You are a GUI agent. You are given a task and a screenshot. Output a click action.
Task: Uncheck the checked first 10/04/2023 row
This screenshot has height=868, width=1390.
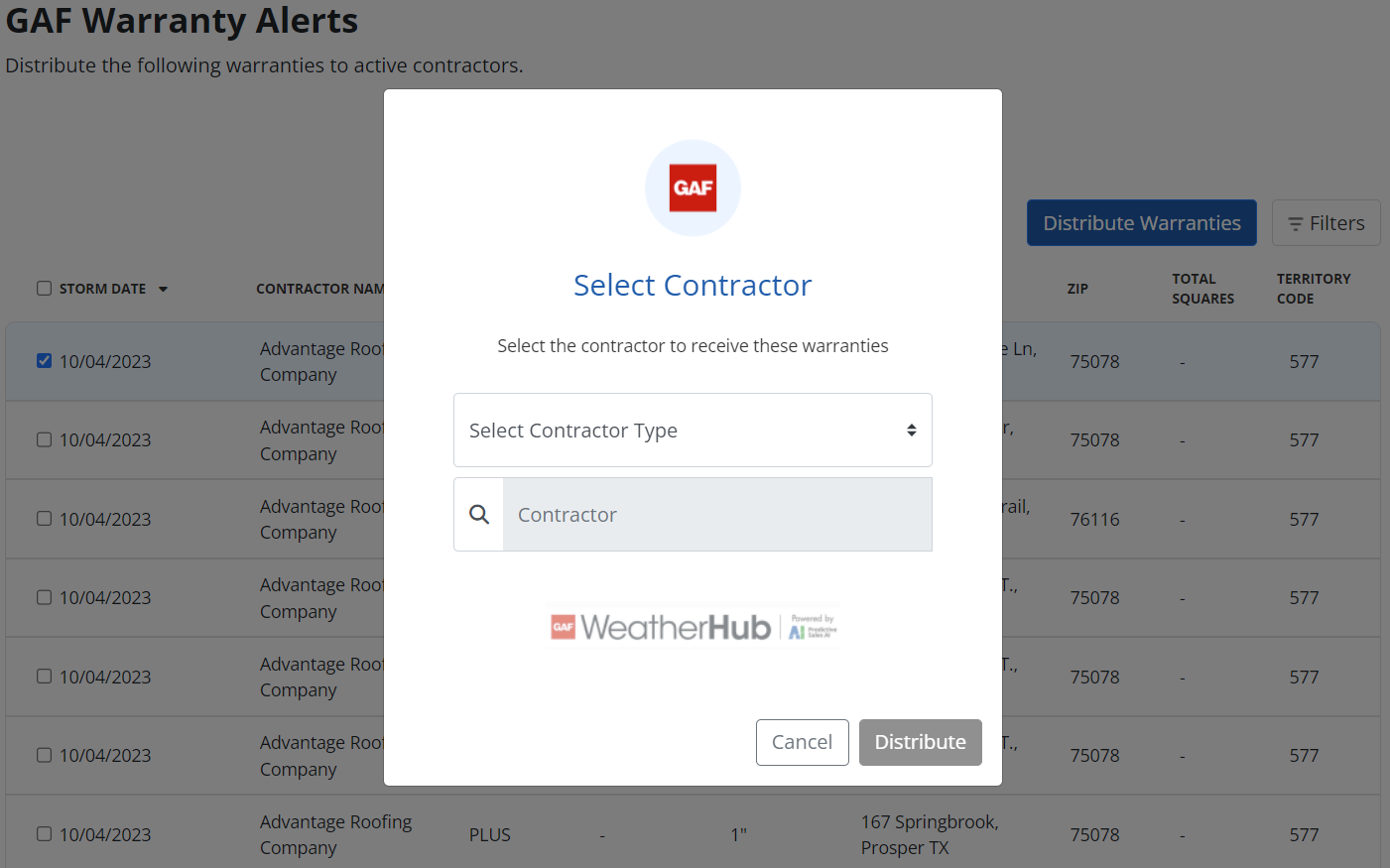coord(44,361)
